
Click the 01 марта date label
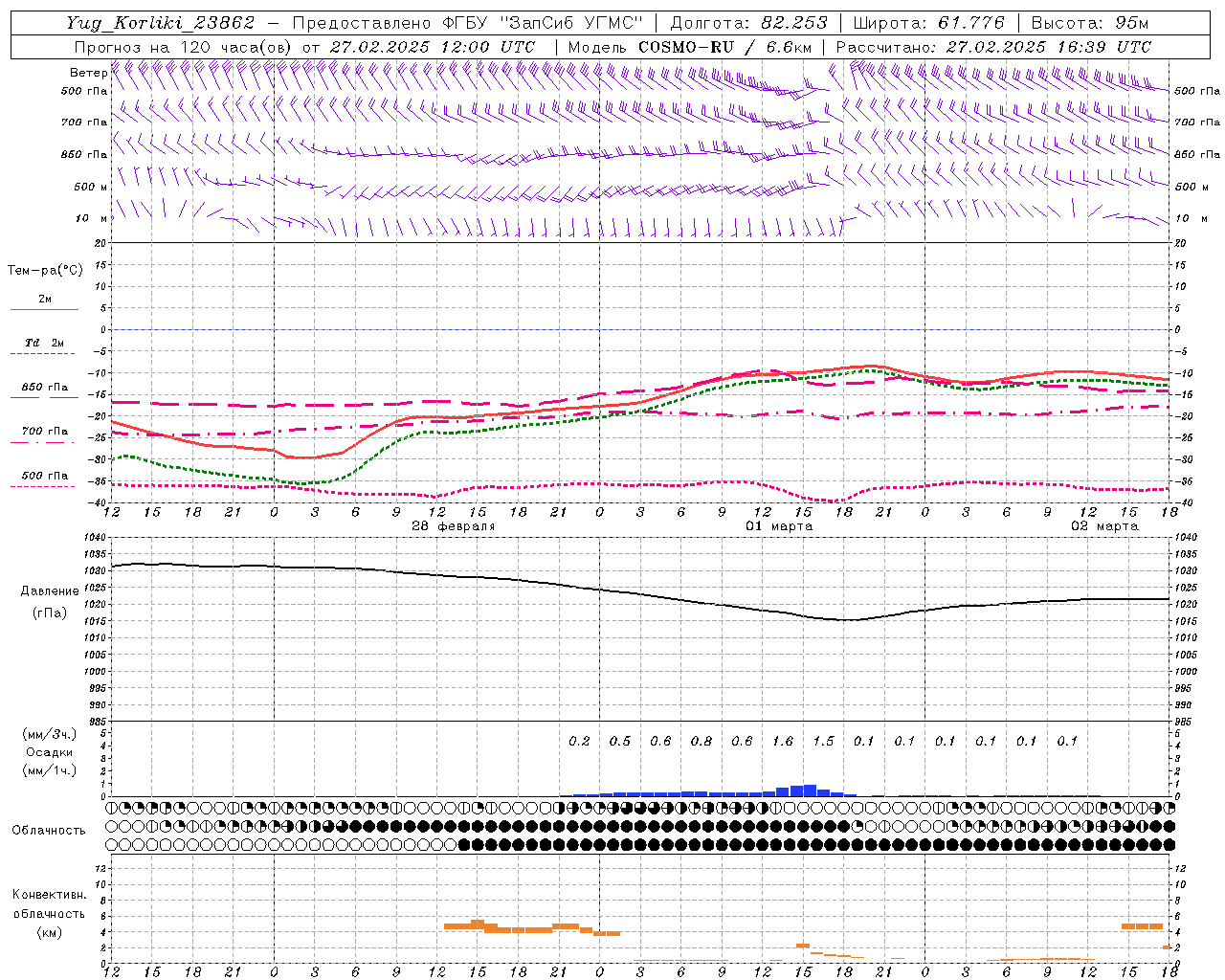[x=779, y=526]
